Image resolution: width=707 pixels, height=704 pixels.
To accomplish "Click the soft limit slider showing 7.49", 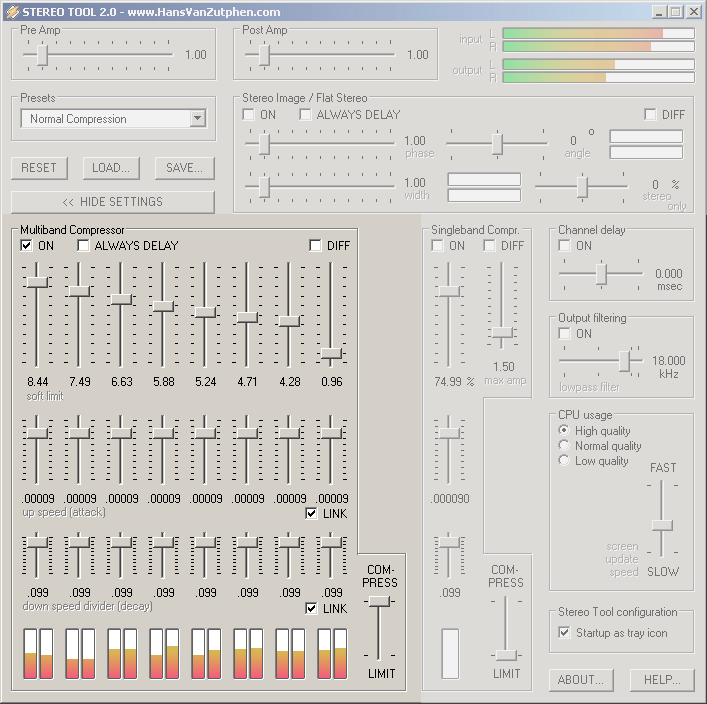I will (79, 291).
